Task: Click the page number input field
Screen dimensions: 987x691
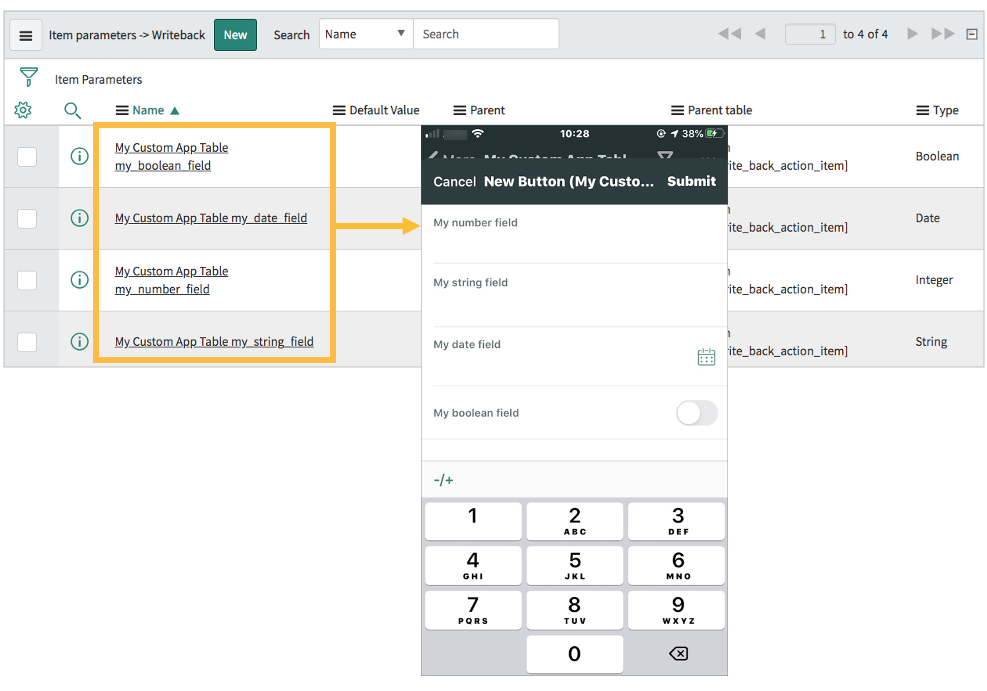Action: 810,33
